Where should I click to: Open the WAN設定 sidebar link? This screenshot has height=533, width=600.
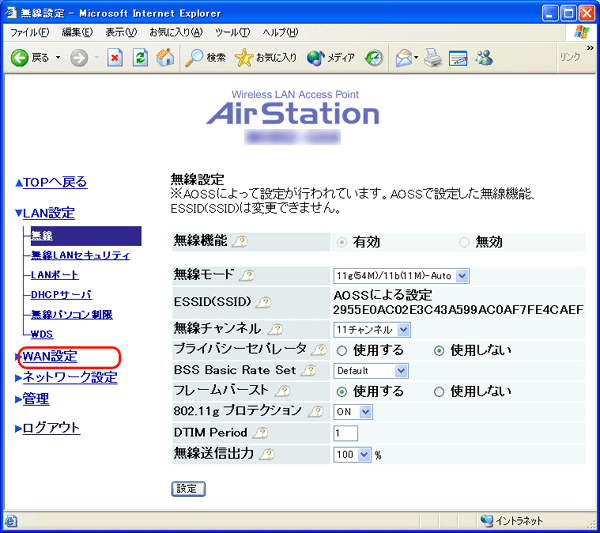(50, 356)
